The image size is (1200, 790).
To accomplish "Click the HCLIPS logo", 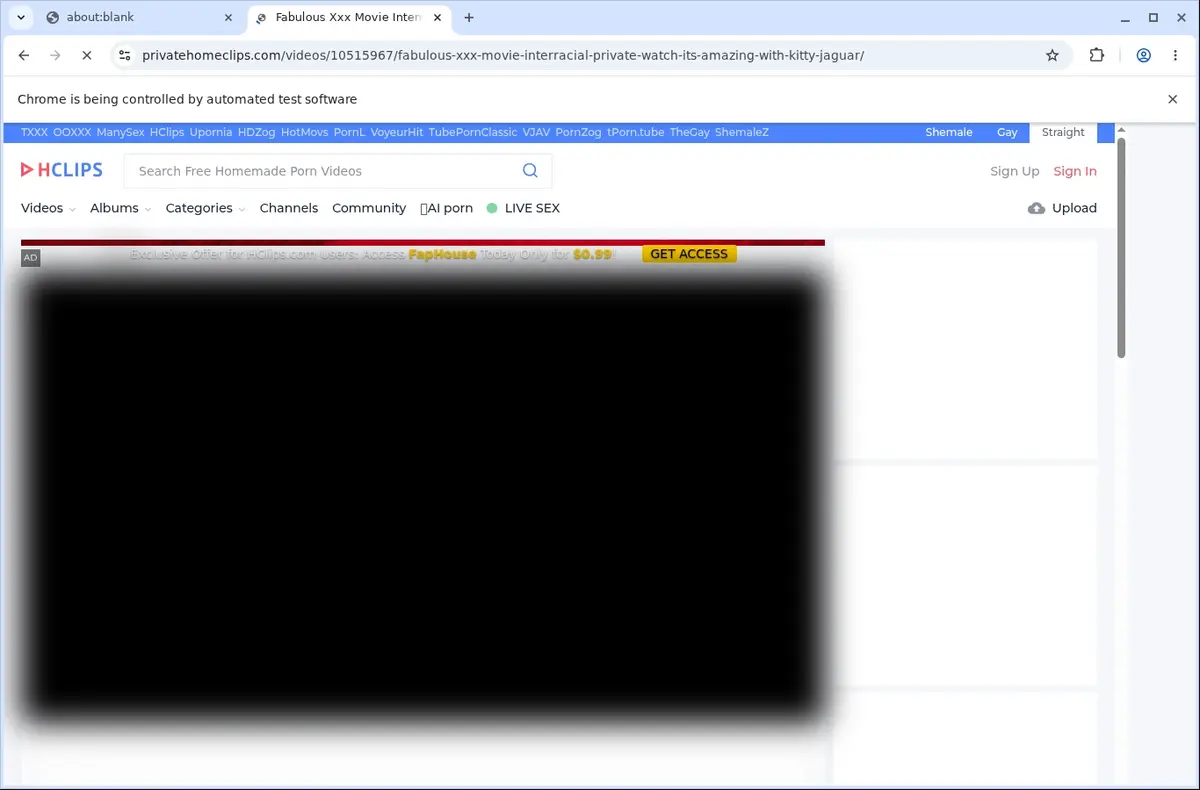I will tap(62, 170).
